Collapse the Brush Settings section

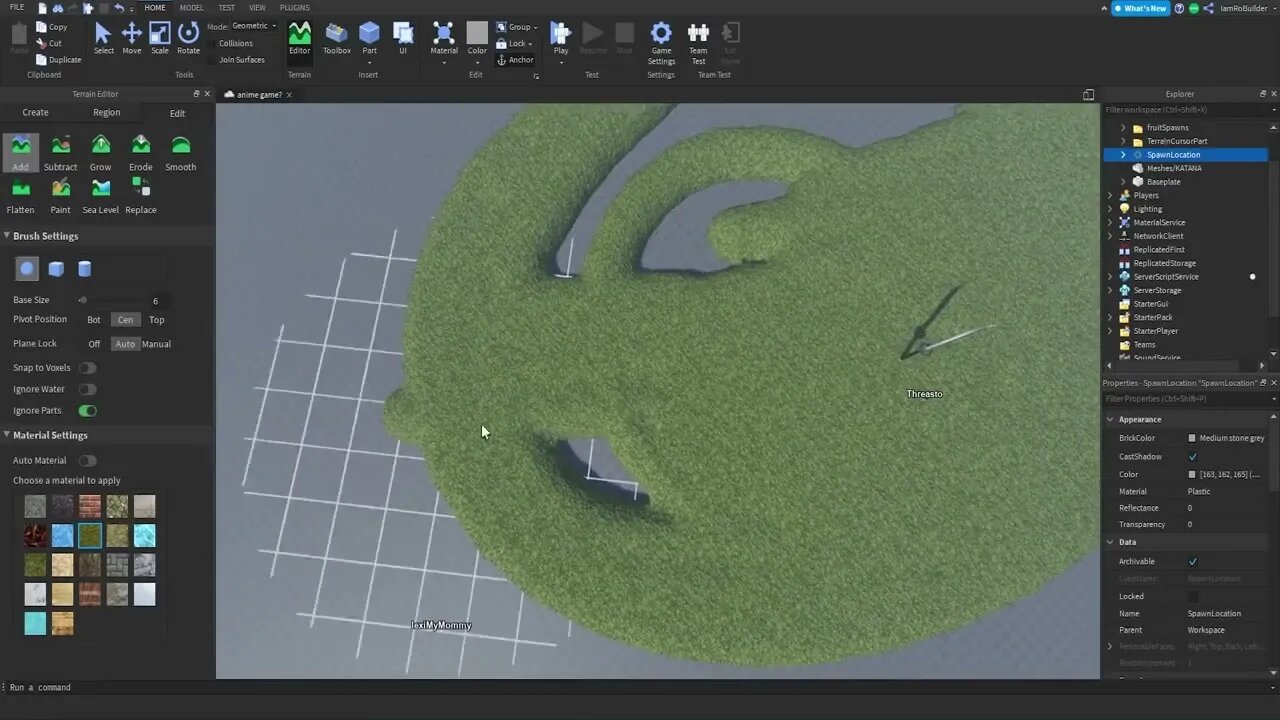pos(7,236)
